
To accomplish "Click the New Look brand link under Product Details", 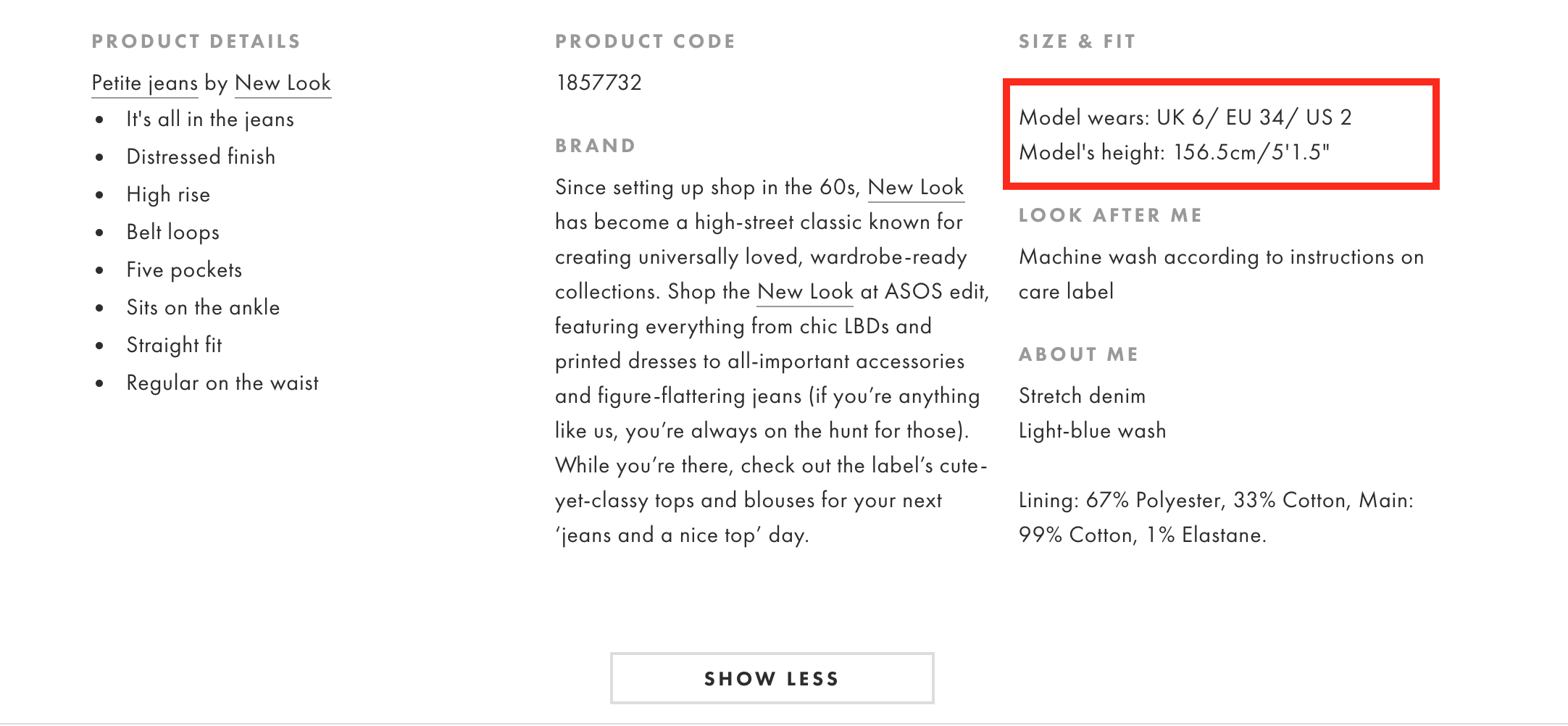I will 281,83.
